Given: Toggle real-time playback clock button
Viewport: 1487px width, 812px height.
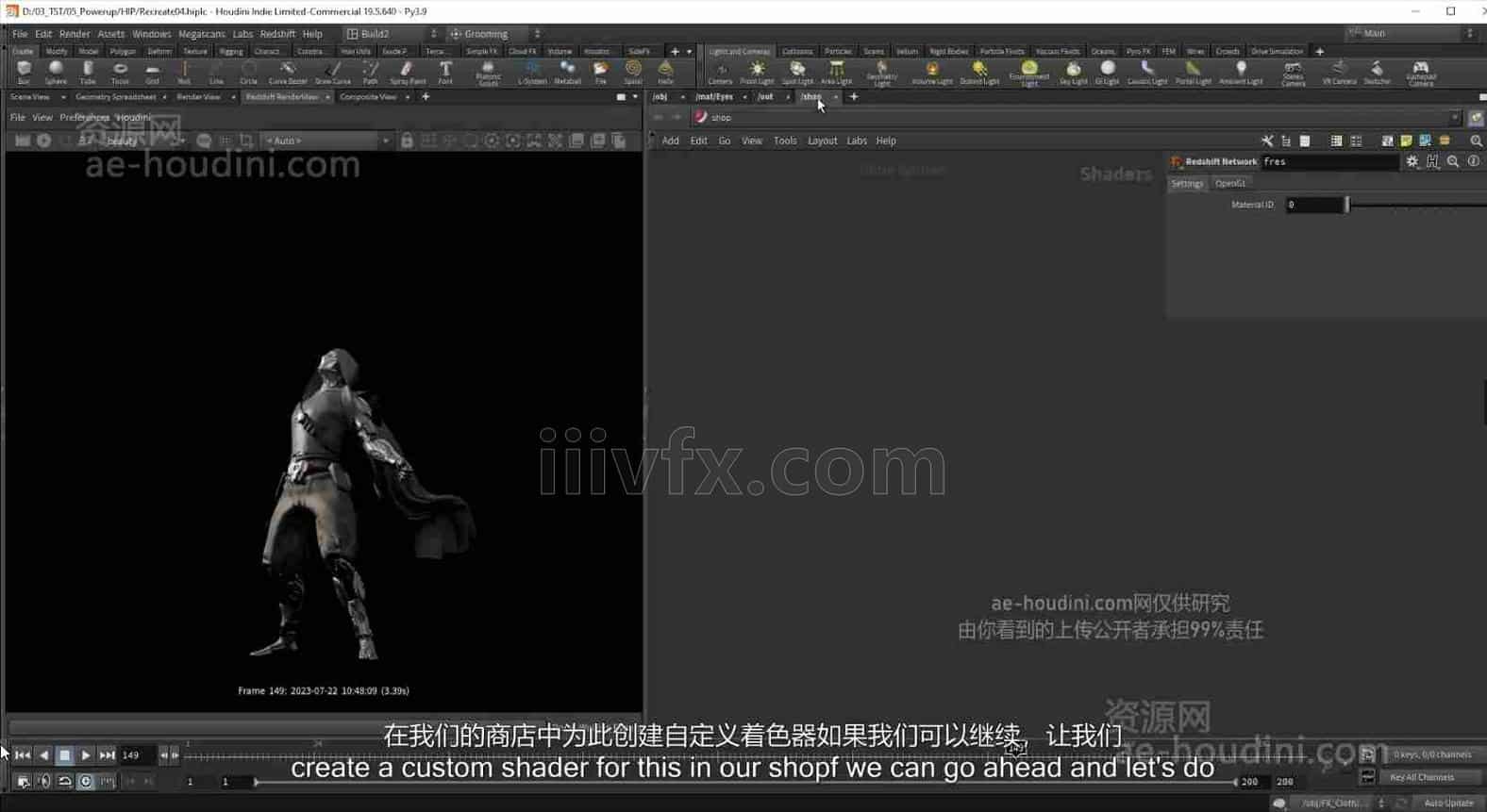Looking at the screenshot, I should pos(86,781).
